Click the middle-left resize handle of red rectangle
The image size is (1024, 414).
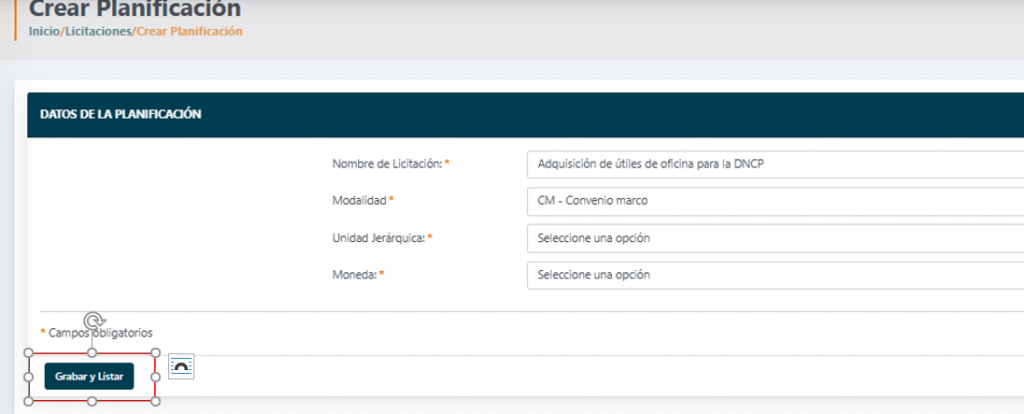(28, 377)
